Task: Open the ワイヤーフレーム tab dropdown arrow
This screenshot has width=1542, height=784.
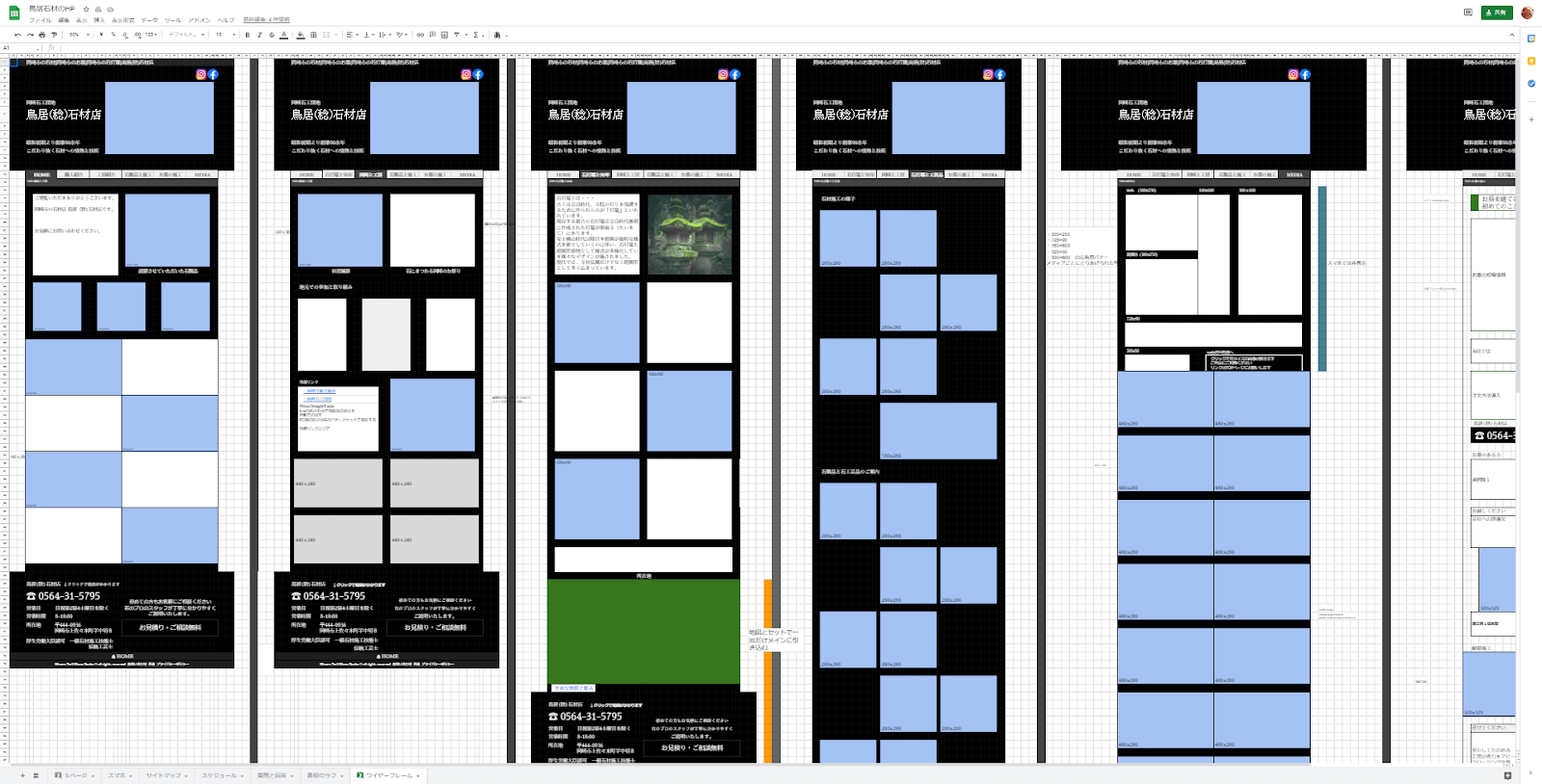Action: click(418, 775)
